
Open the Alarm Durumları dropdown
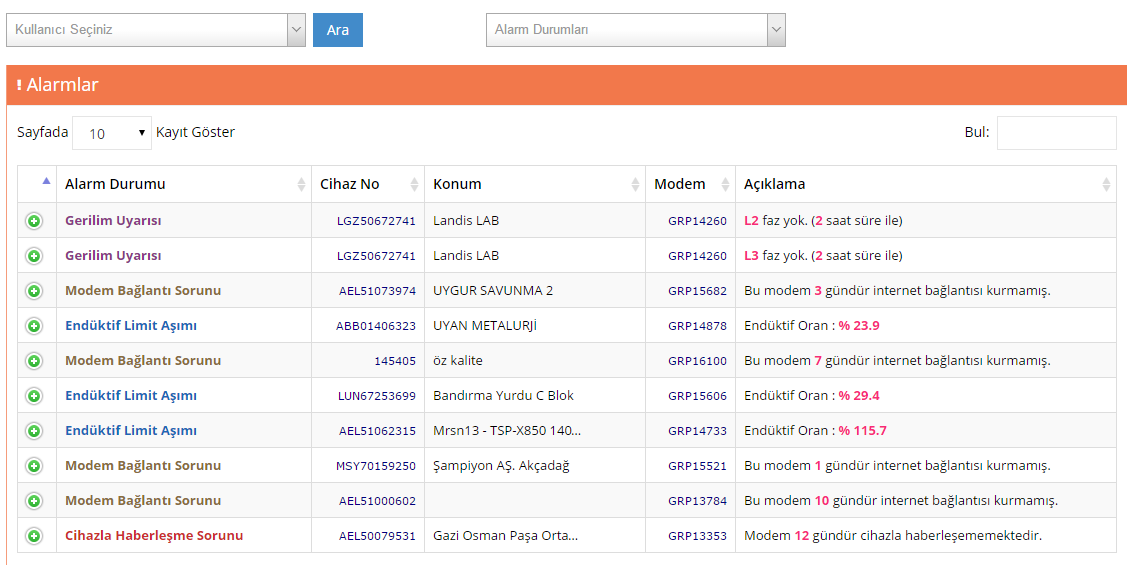tap(635, 30)
